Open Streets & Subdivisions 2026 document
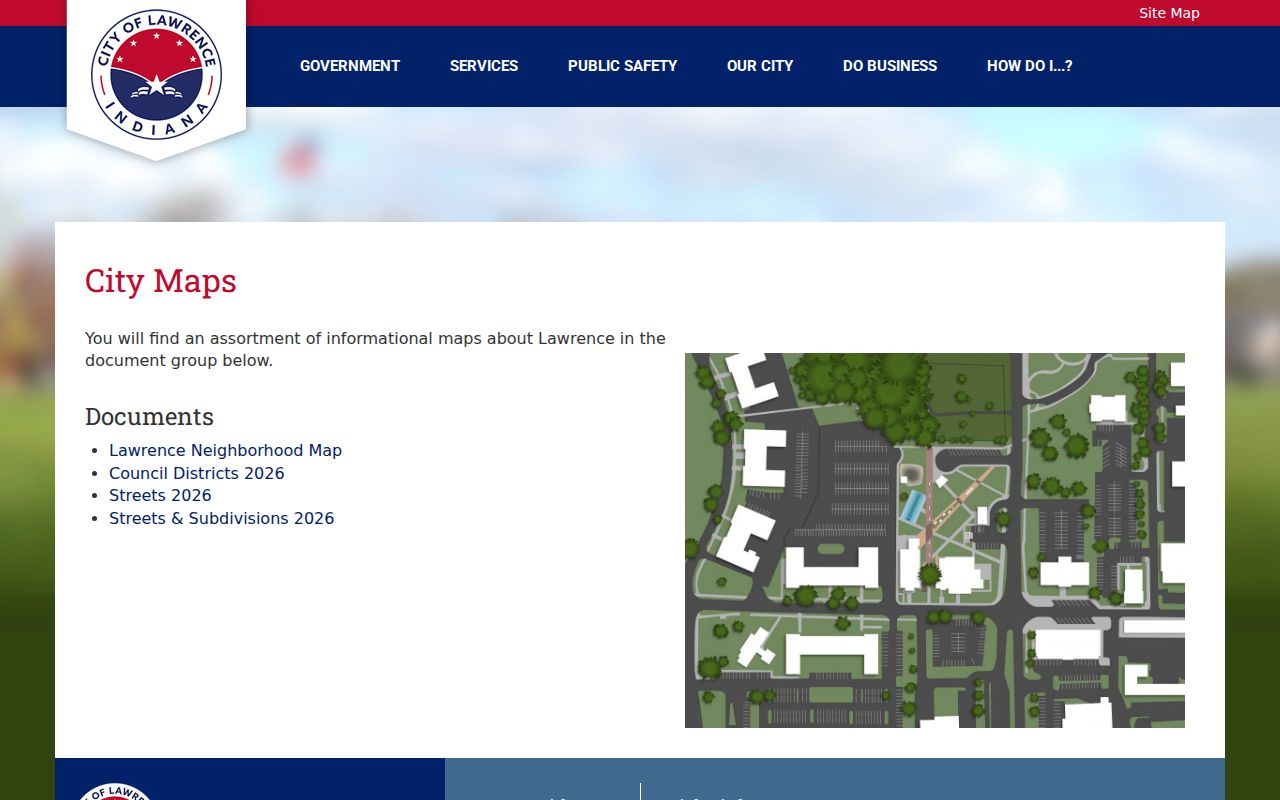 click(x=221, y=518)
